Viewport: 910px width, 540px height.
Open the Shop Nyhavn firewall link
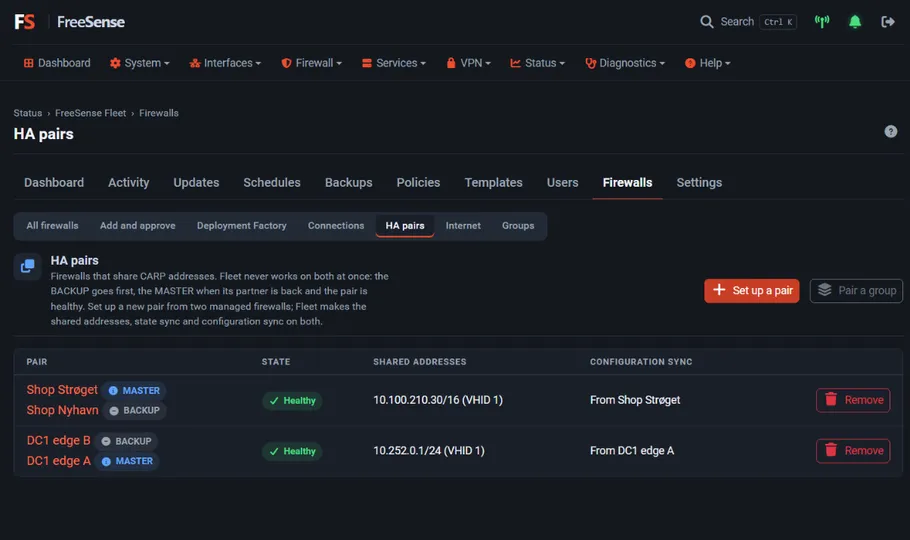(63, 410)
